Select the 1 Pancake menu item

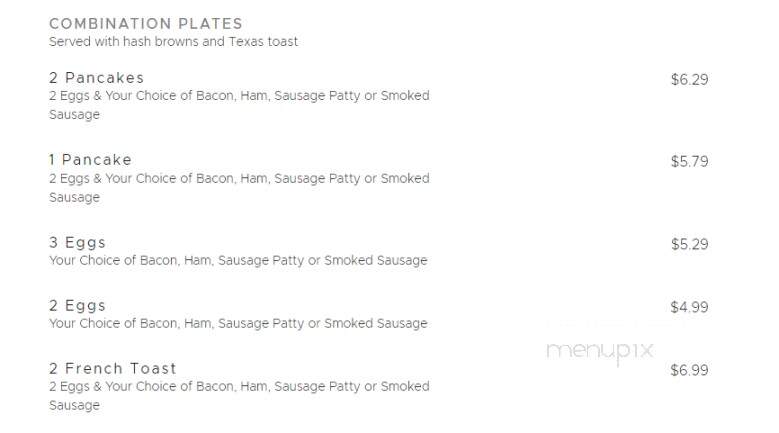click(x=90, y=160)
